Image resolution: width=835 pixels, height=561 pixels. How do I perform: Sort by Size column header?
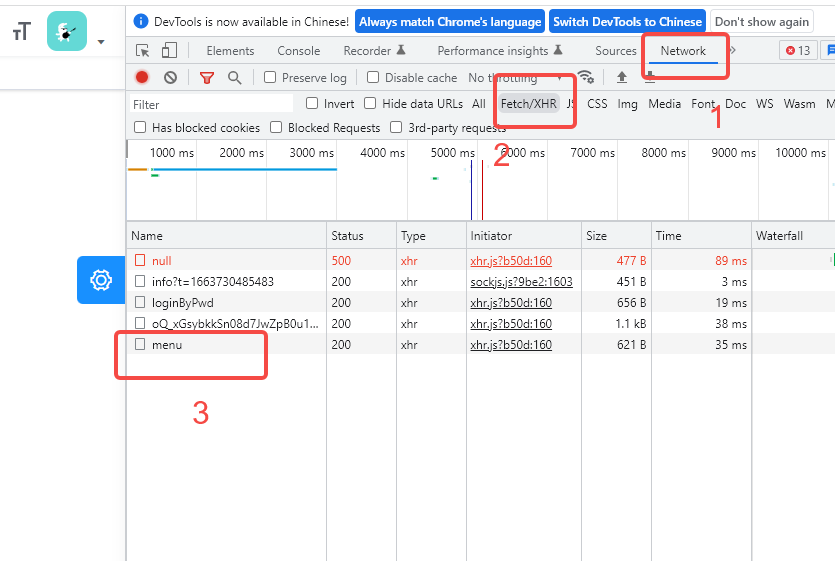pyautogui.click(x=616, y=235)
